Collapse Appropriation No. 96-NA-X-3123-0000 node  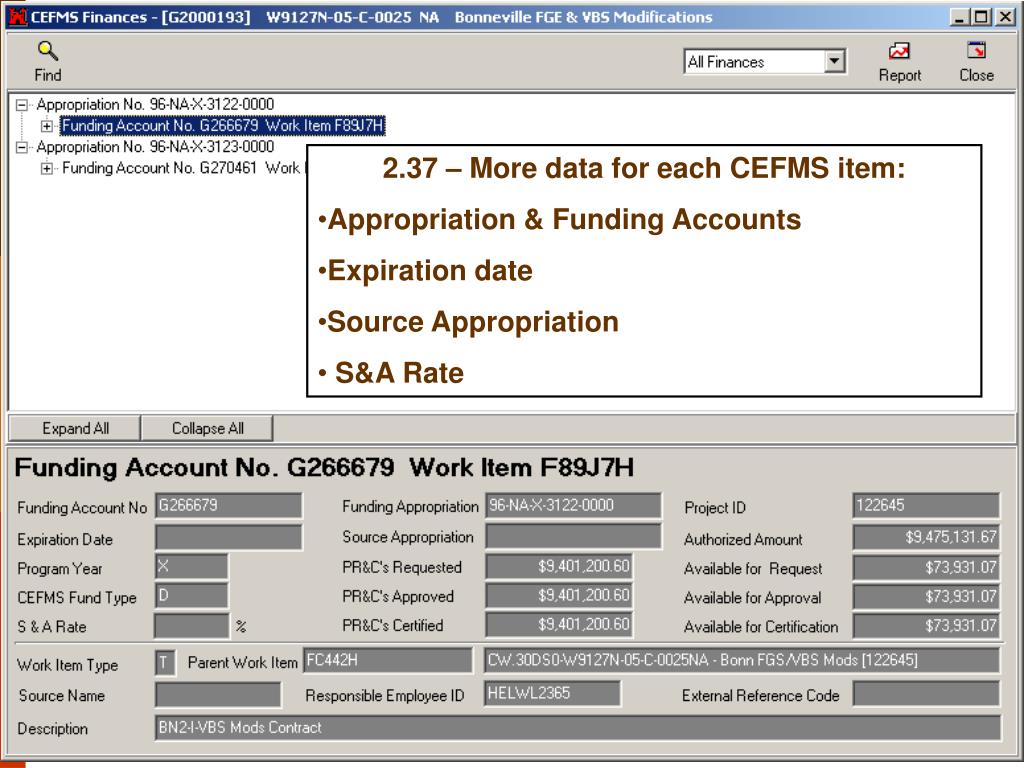point(22,147)
